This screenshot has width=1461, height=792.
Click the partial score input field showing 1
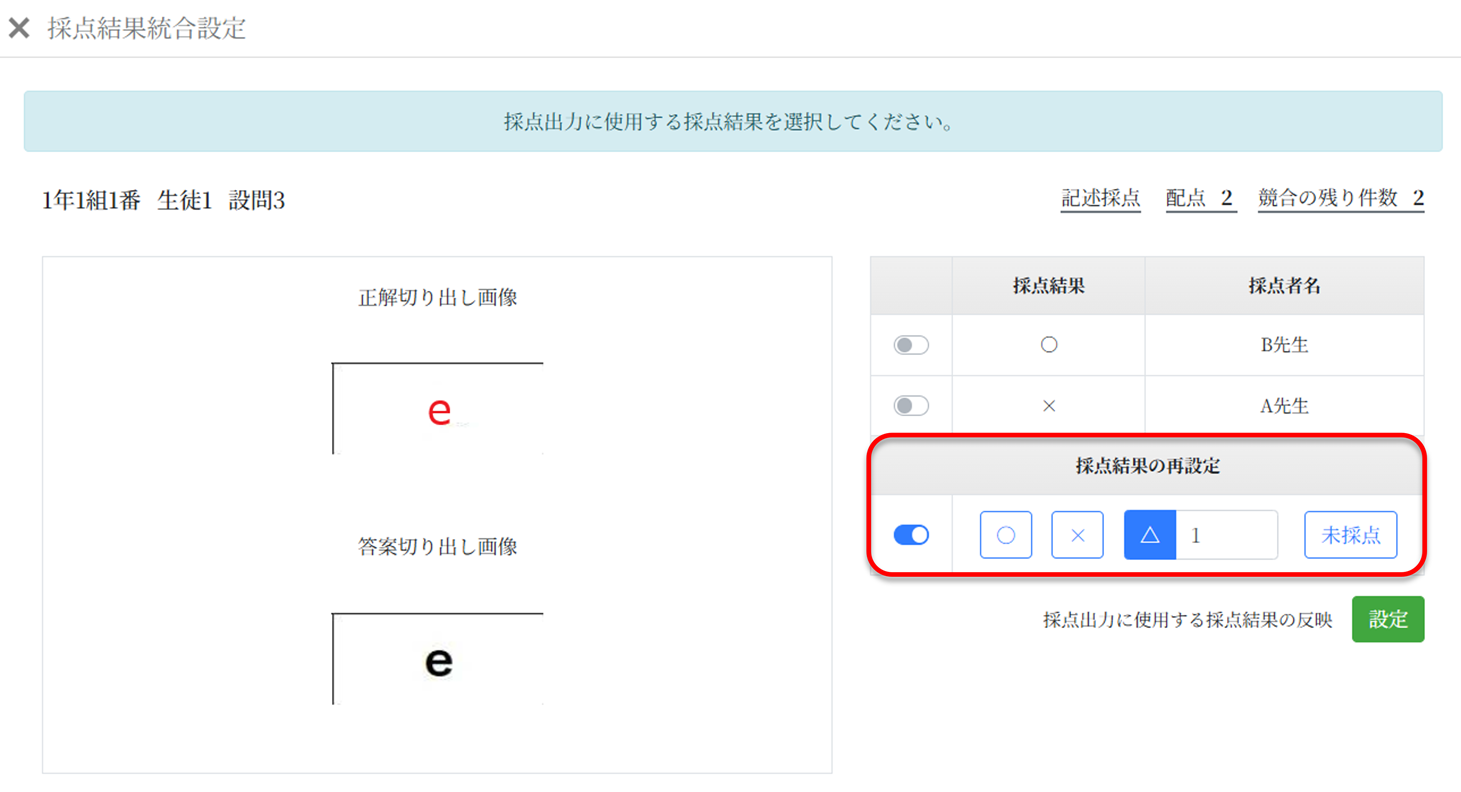(x=1227, y=535)
